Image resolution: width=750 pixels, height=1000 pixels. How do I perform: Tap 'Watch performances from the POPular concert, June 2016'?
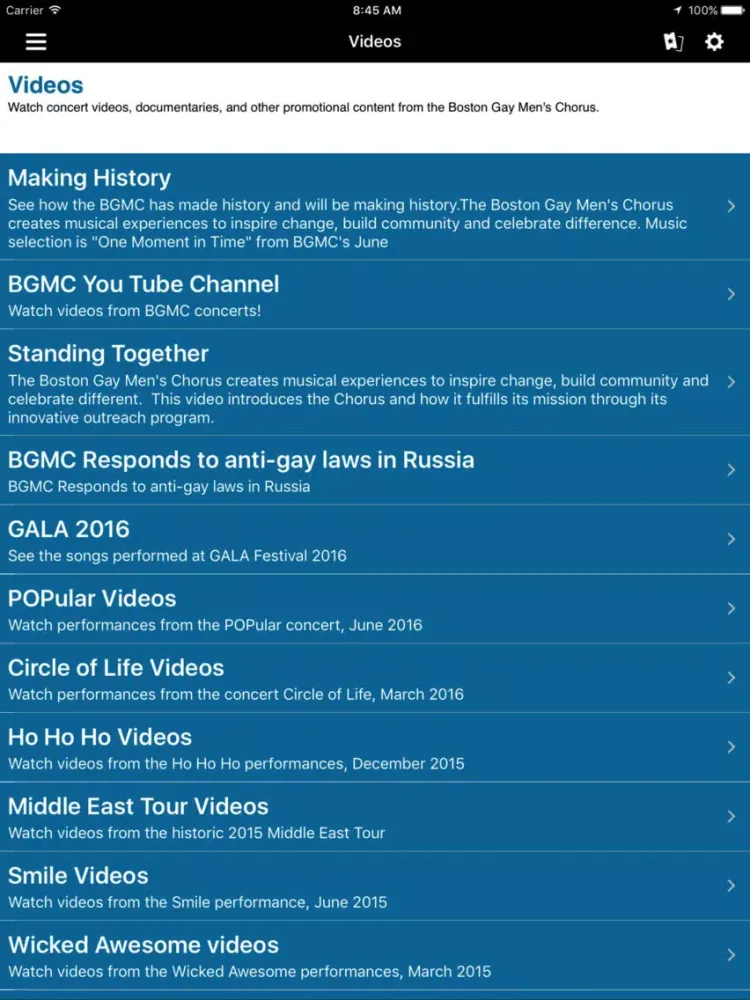[x=215, y=625]
